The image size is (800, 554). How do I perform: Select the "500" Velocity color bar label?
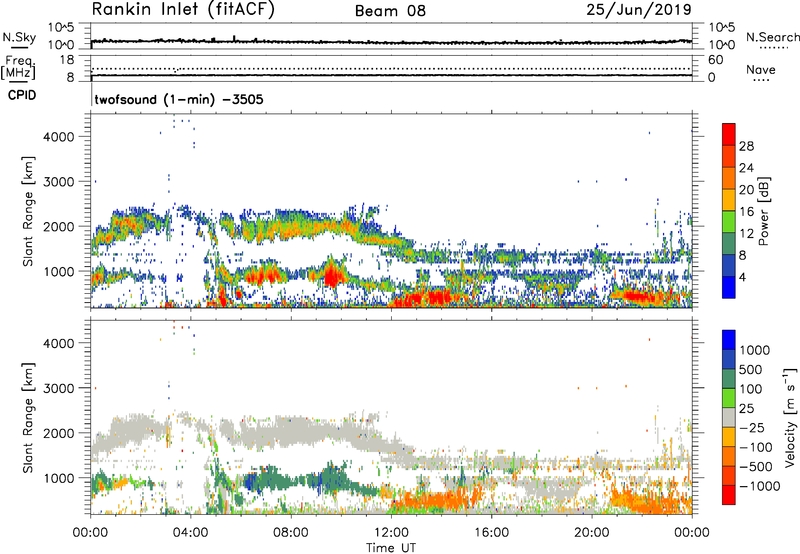[x=751, y=370]
